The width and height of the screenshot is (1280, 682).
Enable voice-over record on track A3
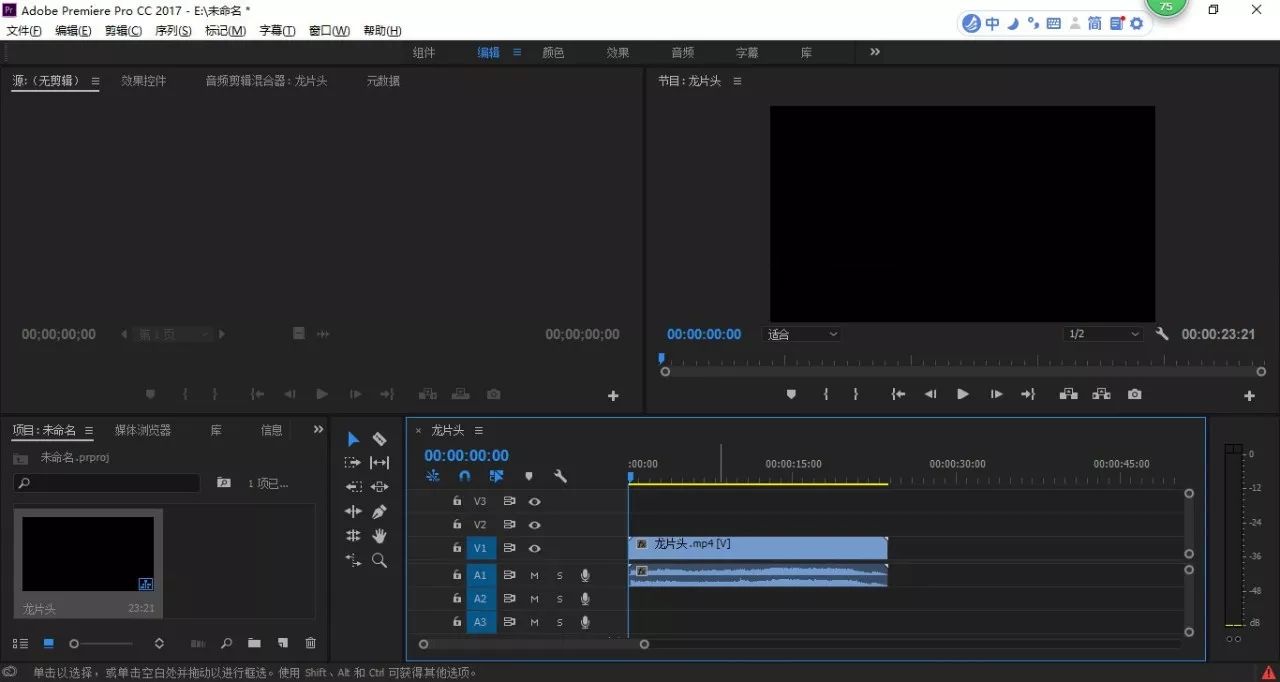[x=585, y=622]
